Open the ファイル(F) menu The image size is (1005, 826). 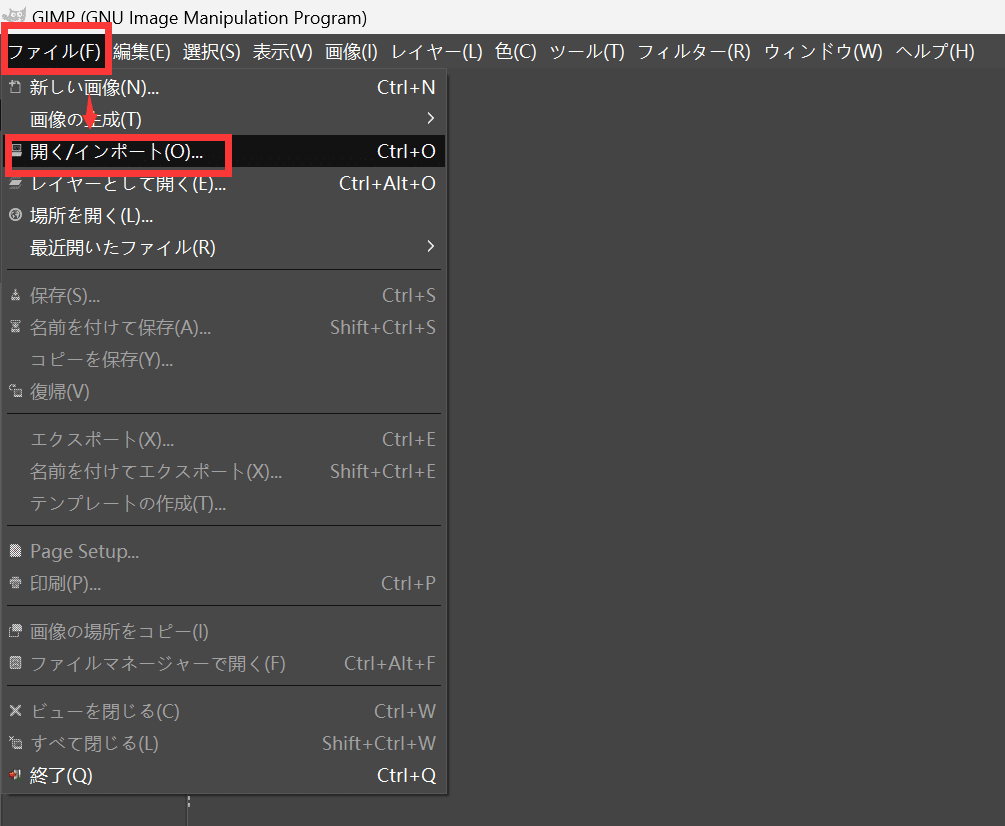(54, 51)
